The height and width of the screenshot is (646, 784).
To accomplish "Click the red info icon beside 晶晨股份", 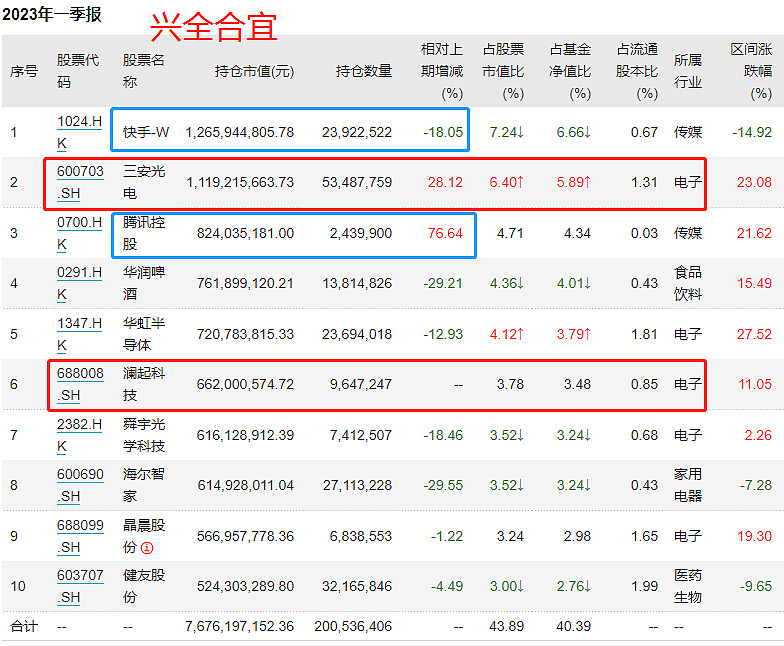I will click(x=147, y=548).
